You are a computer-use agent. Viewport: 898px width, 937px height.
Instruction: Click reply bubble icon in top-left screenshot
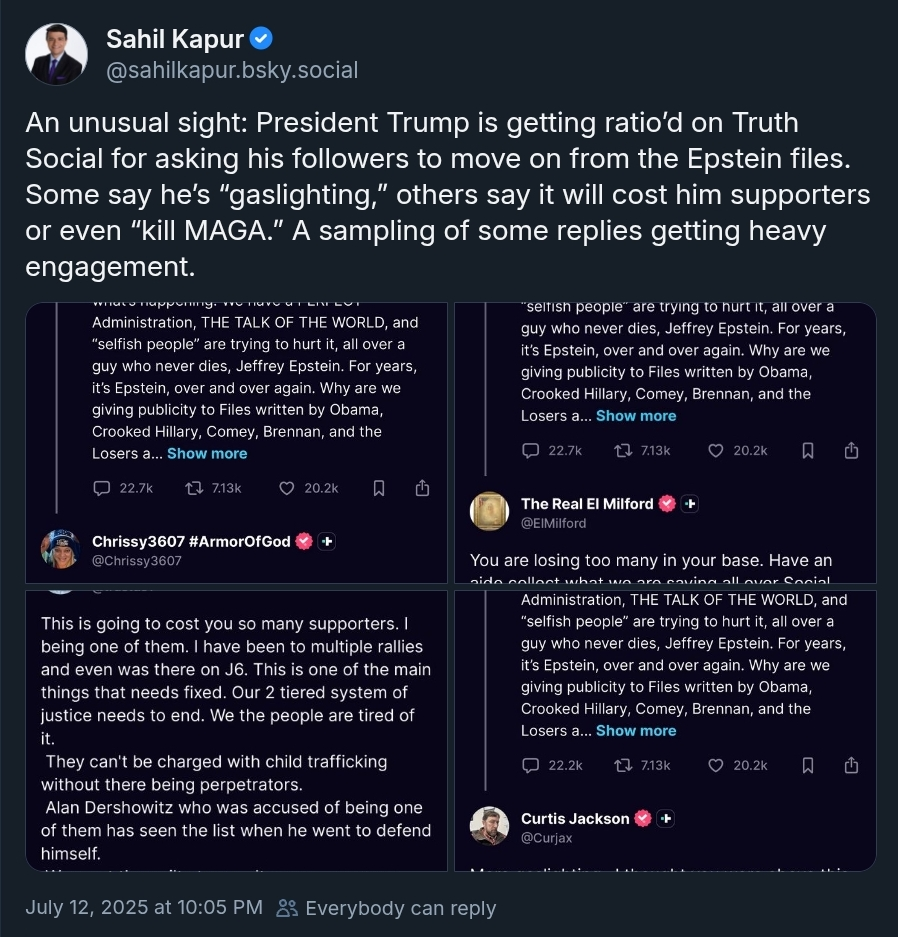tap(101, 488)
